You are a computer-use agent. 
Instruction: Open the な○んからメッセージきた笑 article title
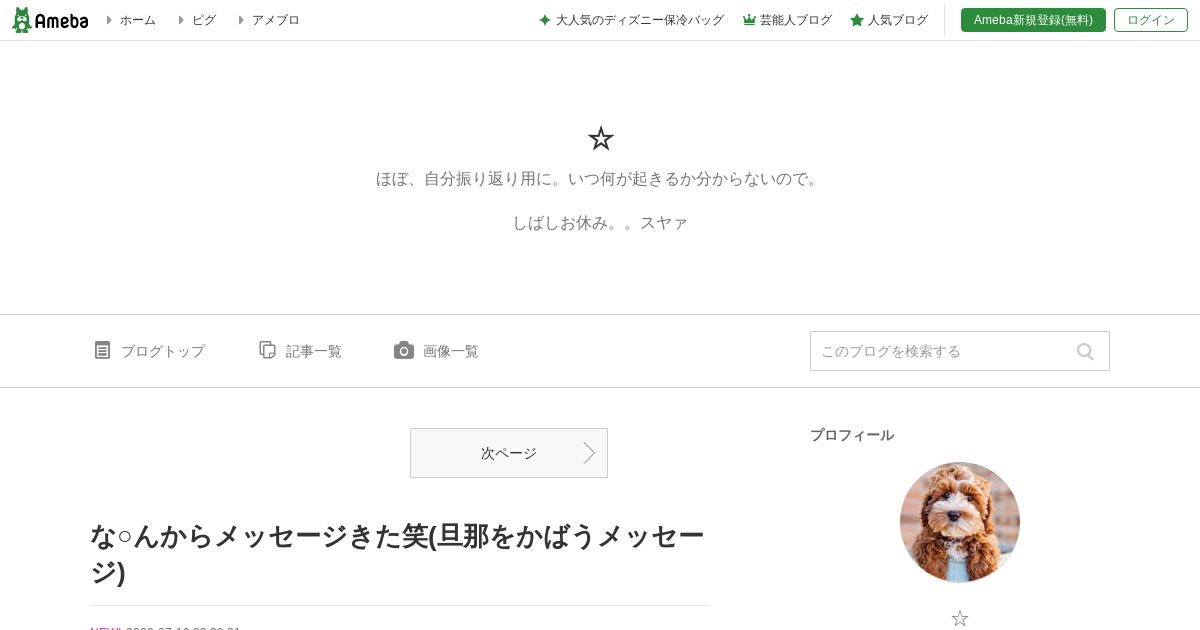click(x=397, y=554)
